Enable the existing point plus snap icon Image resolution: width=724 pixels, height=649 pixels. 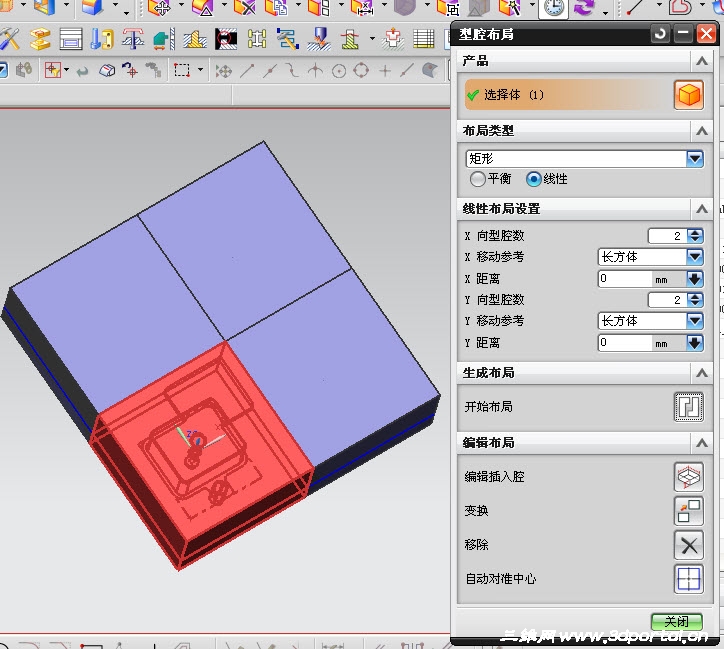pyautogui.click(x=385, y=71)
